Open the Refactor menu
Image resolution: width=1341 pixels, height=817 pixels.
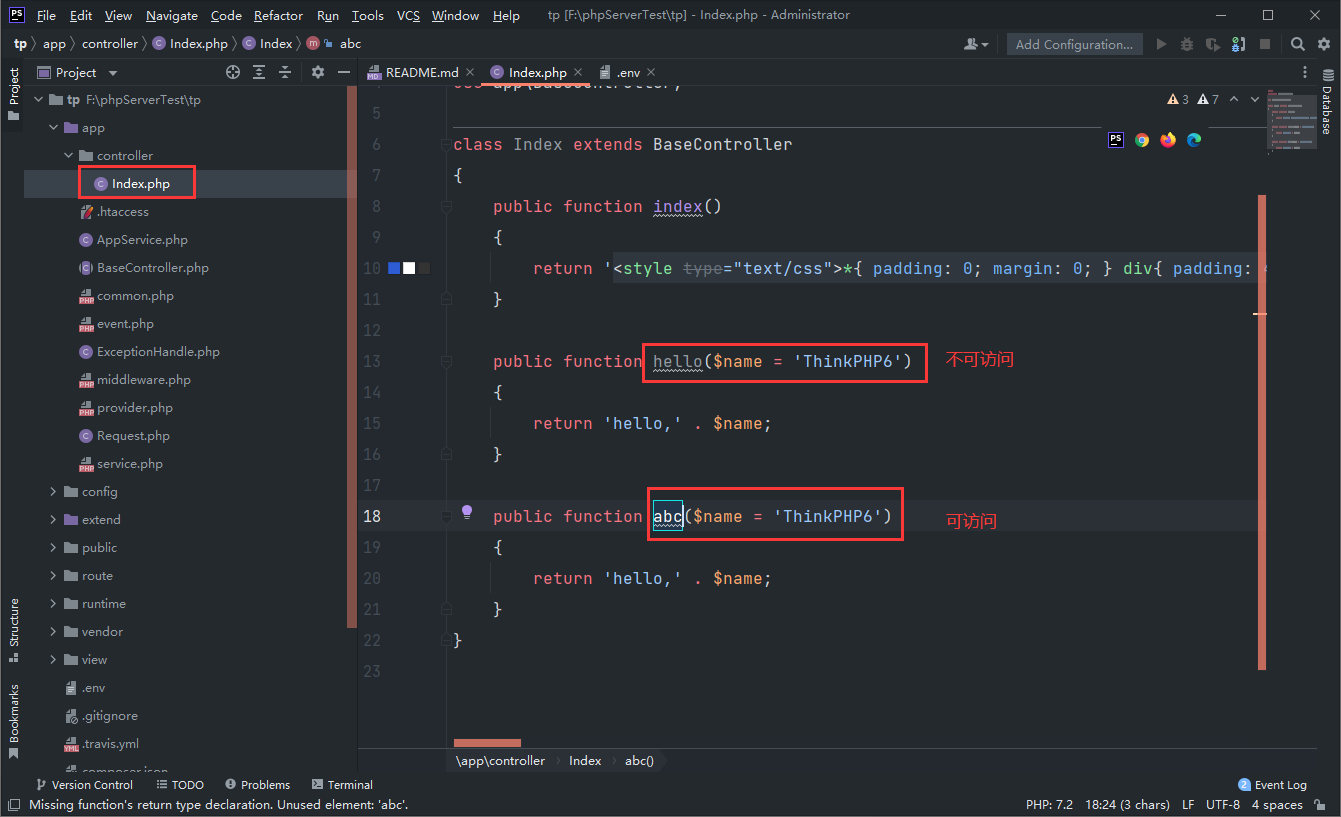coord(278,15)
